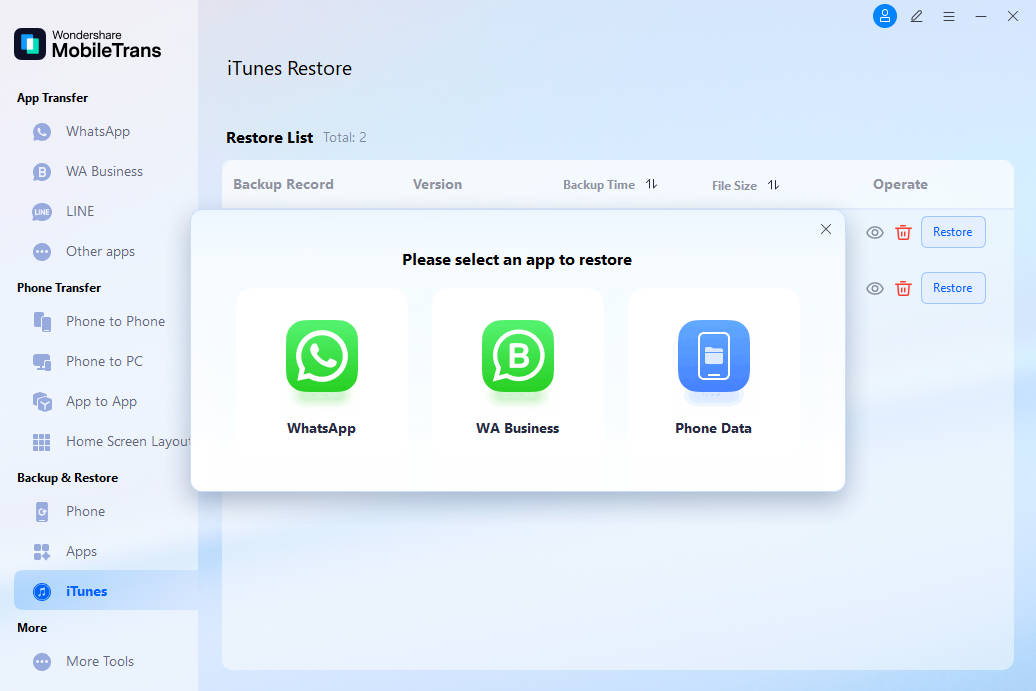Click Restore for the first backup record
The height and width of the screenshot is (691, 1036).
pyautogui.click(x=953, y=232)
